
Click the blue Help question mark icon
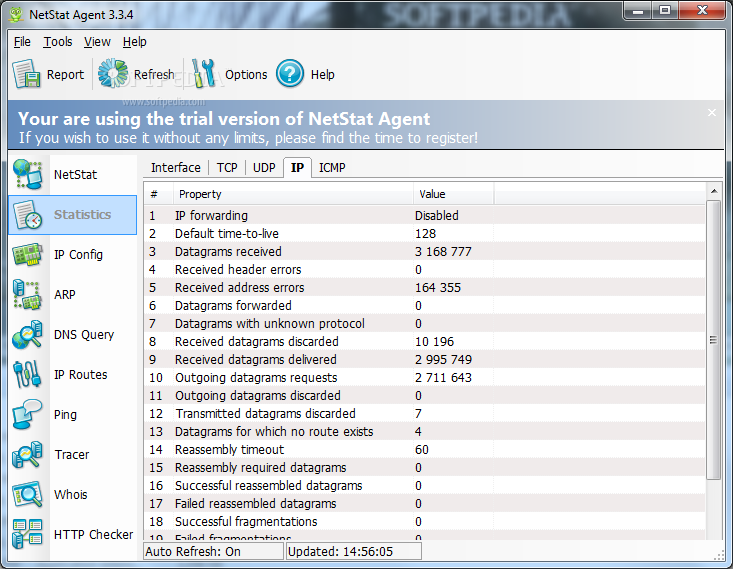[290, 73]
